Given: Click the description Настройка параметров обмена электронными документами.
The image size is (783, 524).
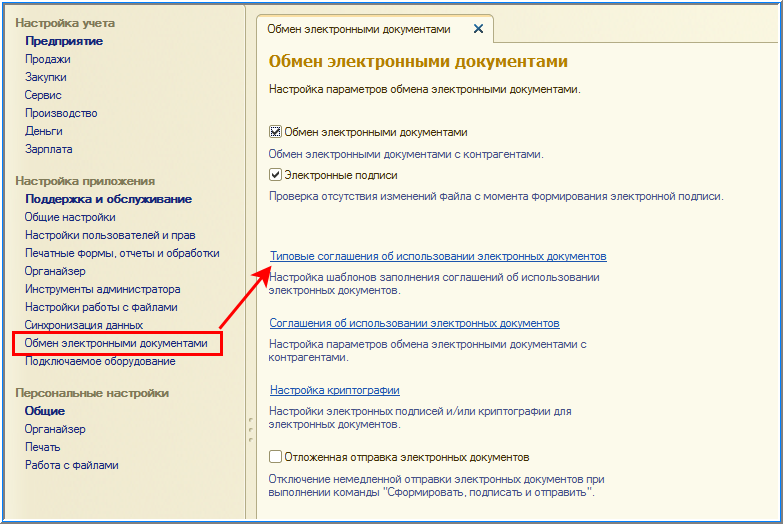Looking at the screenshot, I should pyautogui.click(x=424, y=89).
